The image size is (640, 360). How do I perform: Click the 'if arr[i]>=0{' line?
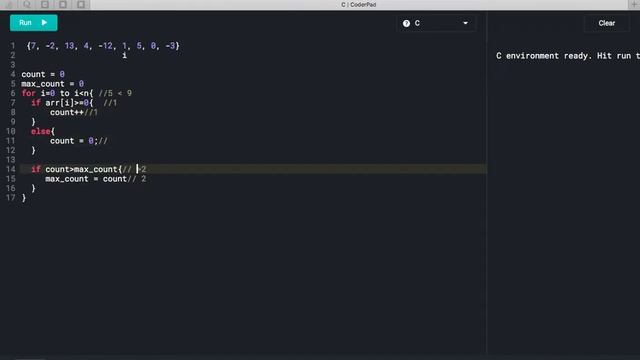pyautogui.click(x=62, y=103)
